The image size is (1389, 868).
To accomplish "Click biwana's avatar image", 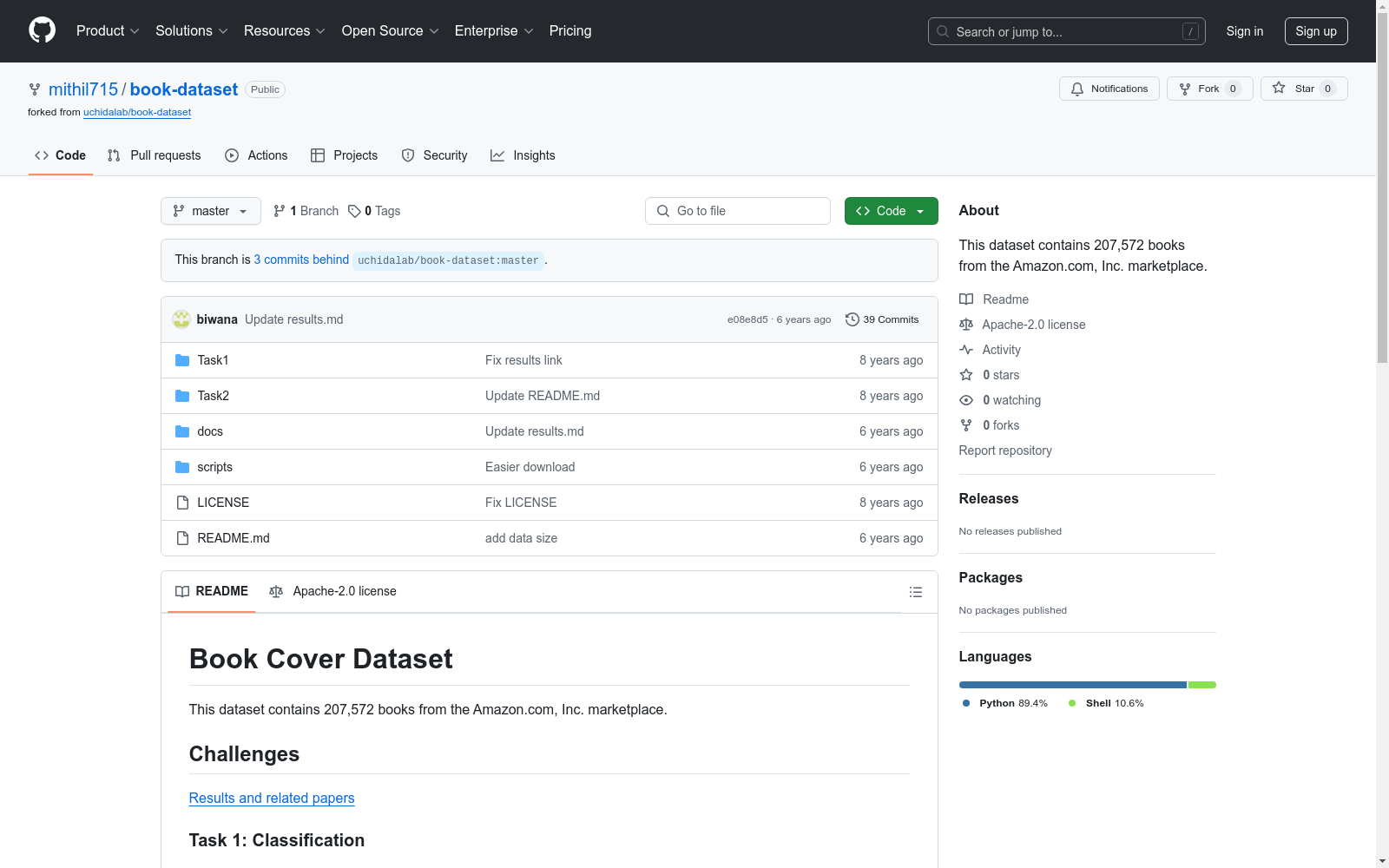I will tap(181, 319).
